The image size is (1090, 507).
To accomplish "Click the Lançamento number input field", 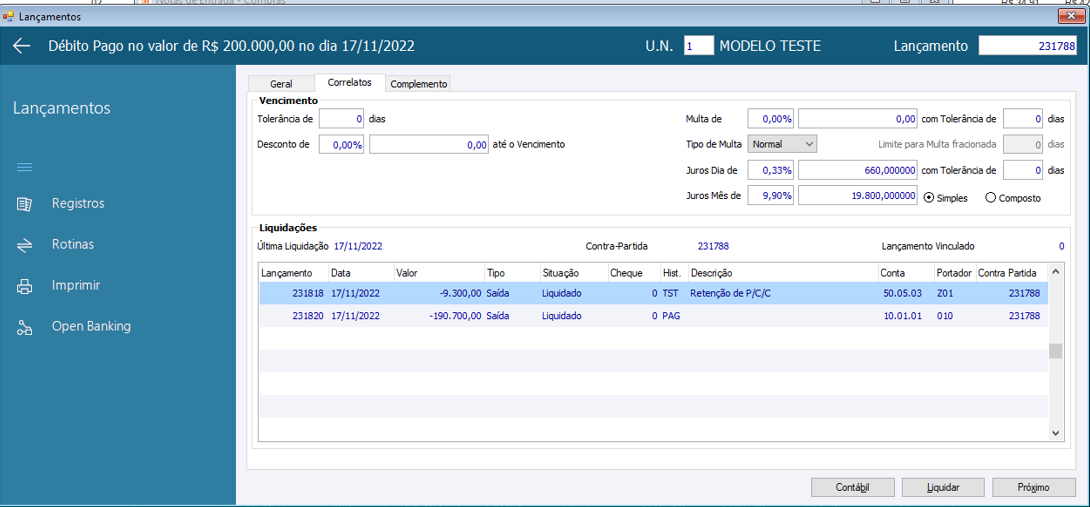I will (1027, 46).
